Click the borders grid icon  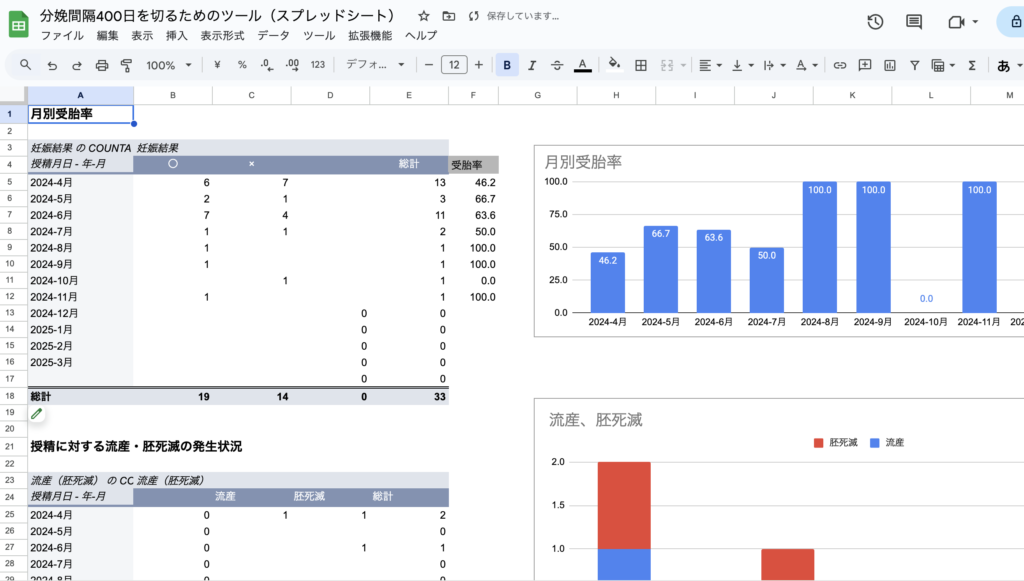641,65
